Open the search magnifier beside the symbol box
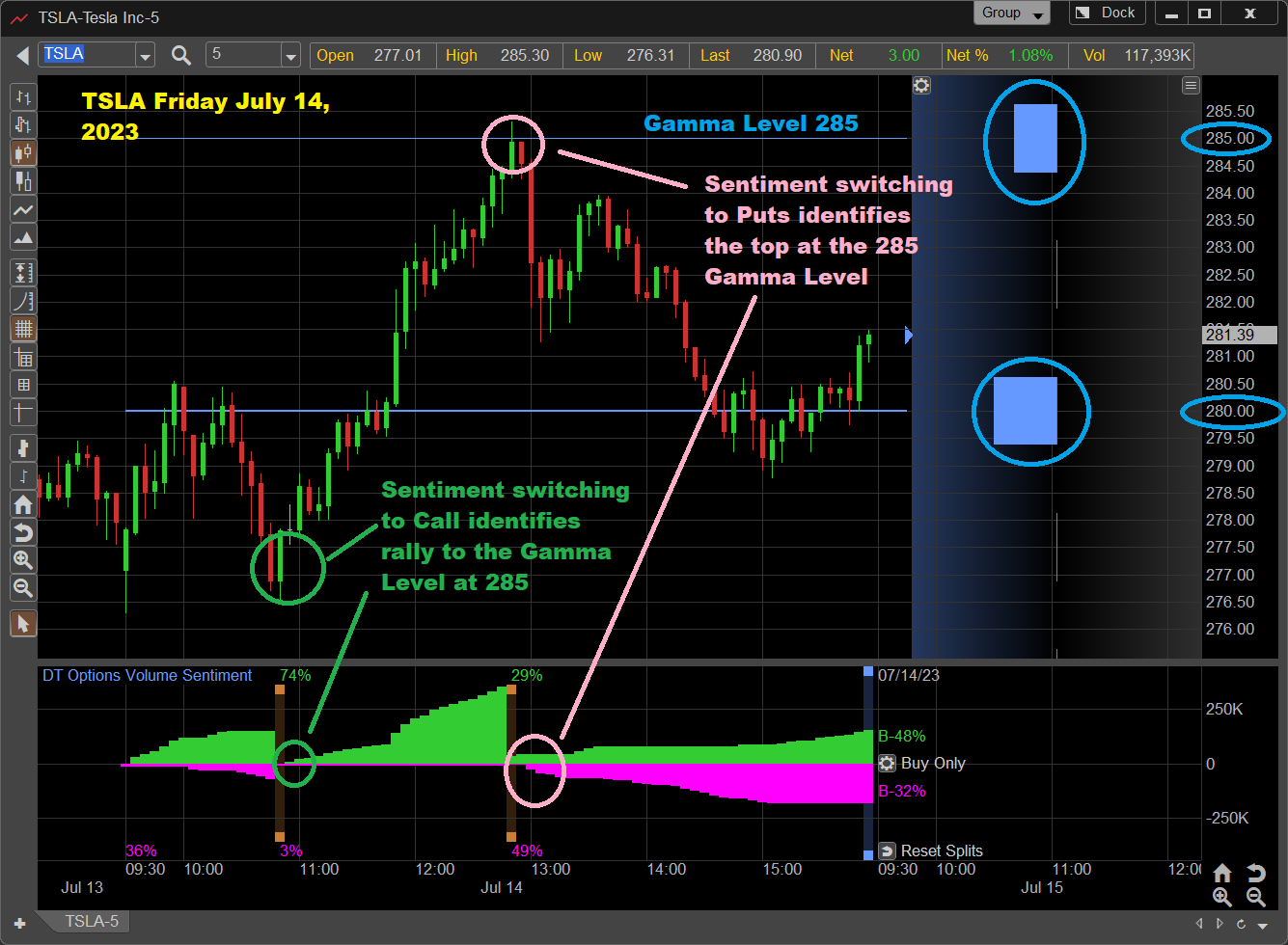Screen dimensions: 1288x945 pos(180,54)
